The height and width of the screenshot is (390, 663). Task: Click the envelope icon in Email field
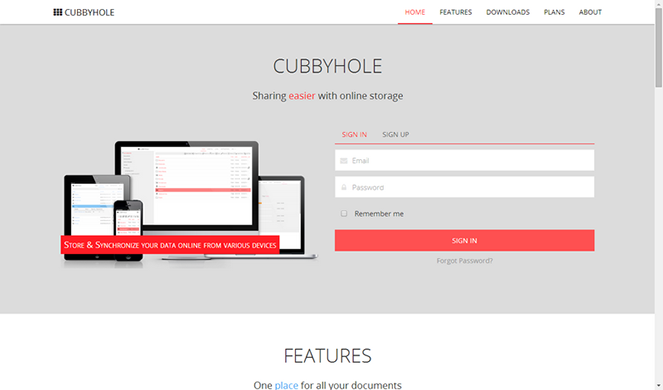(x=344, y=161)
